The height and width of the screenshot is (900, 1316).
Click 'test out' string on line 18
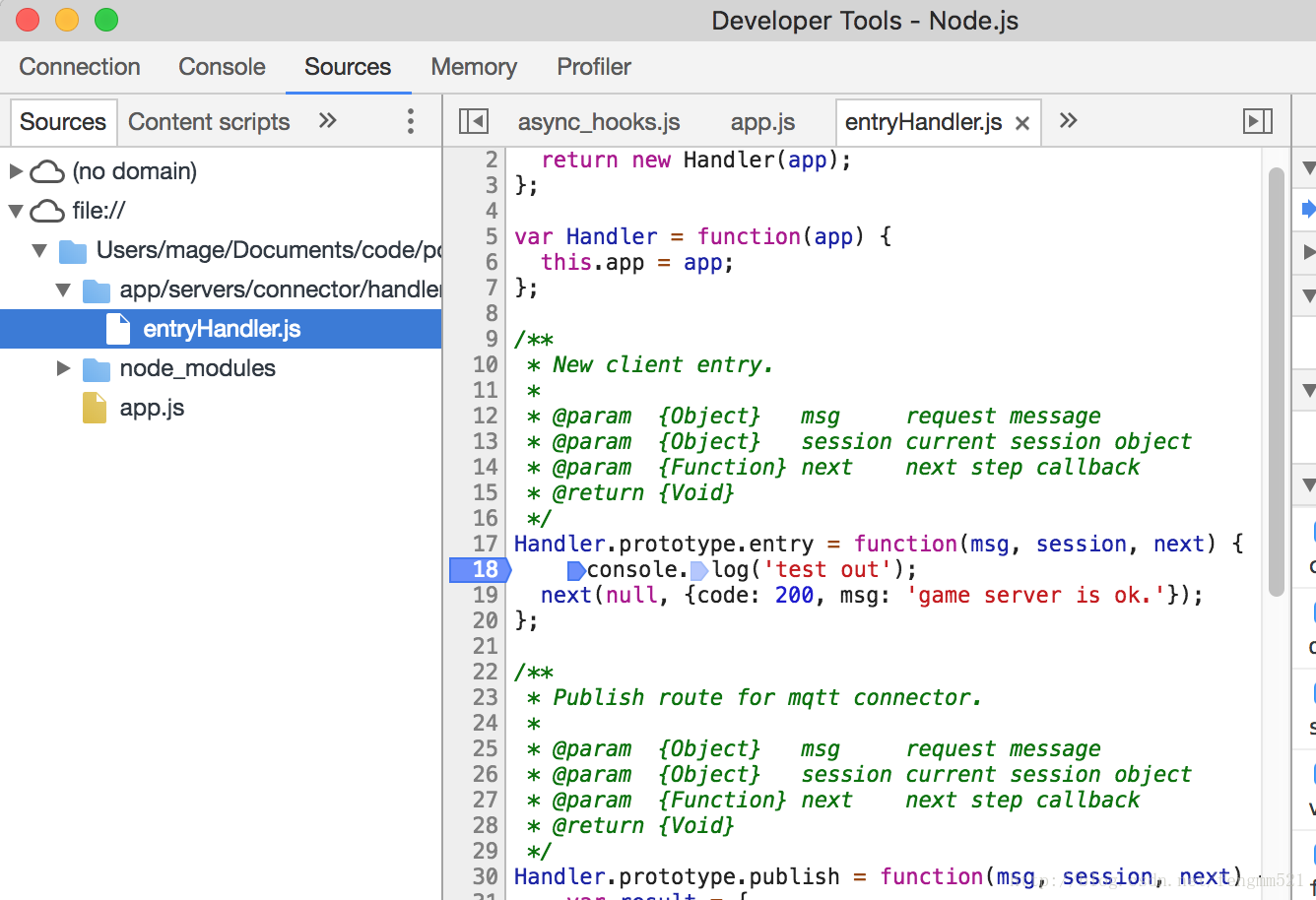click(x=826, y=570)
